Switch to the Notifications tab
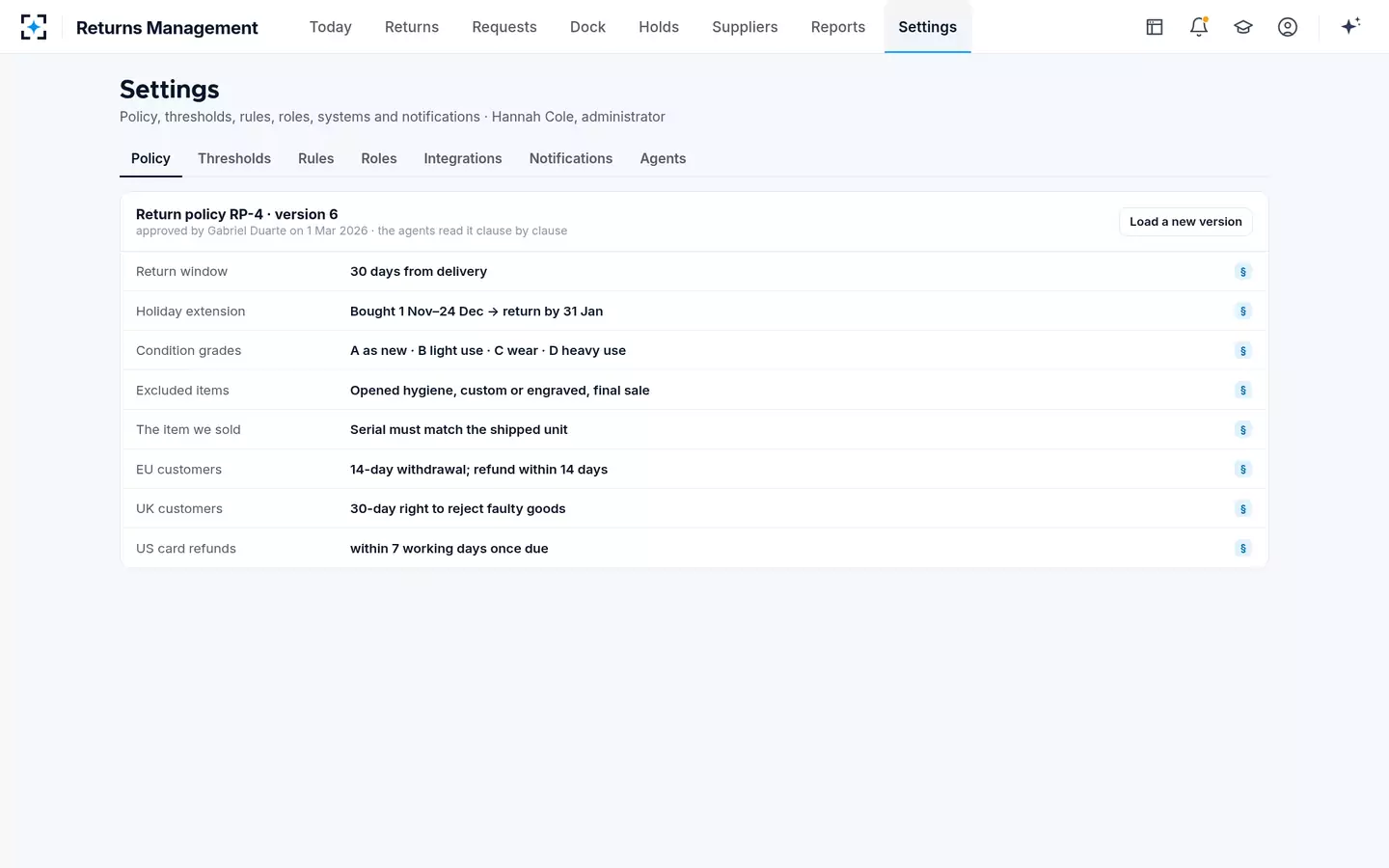Viewport: 1389px width, 868px height. click(571, 158)
